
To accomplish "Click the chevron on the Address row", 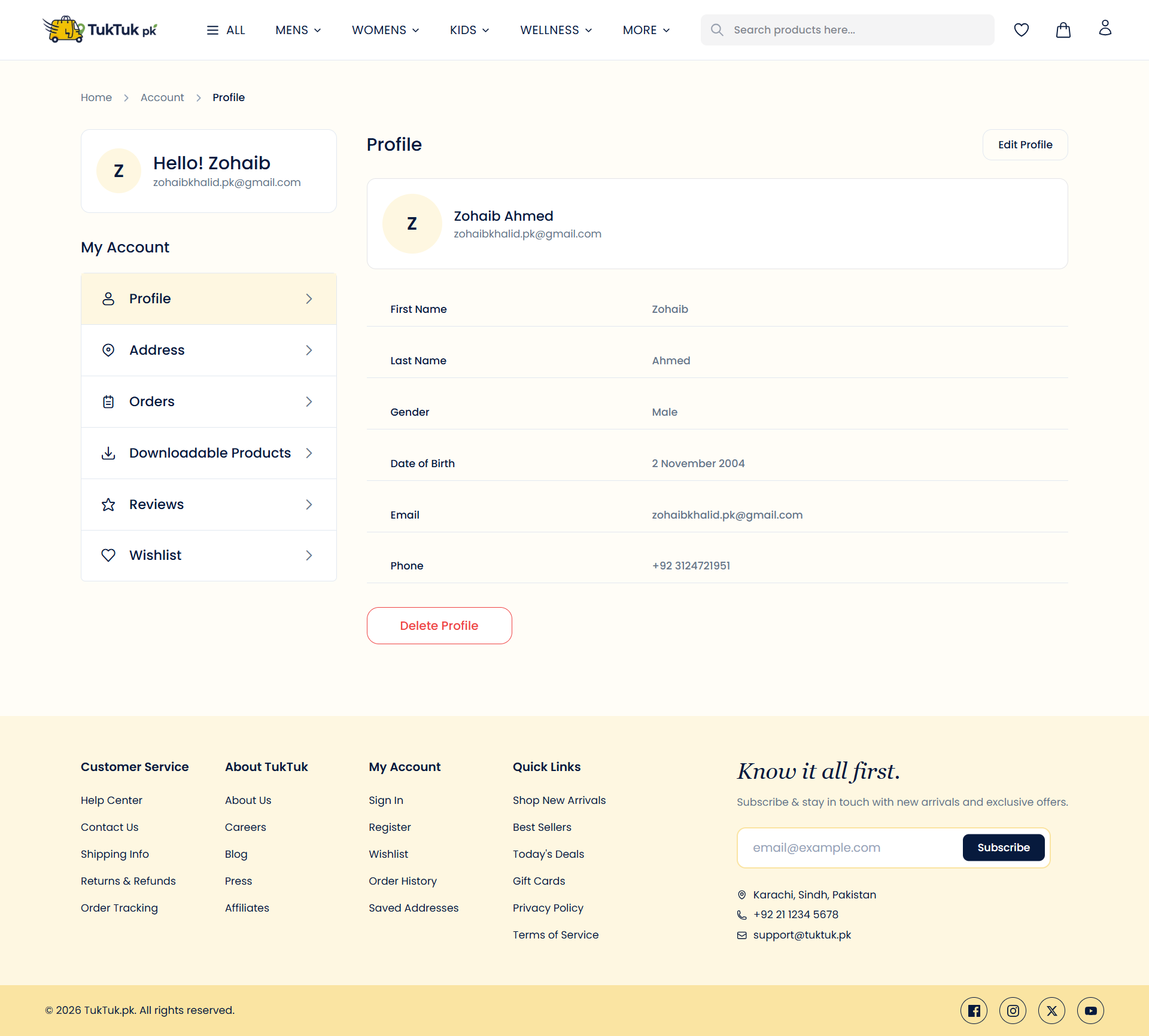I will [x=309, y=350].
